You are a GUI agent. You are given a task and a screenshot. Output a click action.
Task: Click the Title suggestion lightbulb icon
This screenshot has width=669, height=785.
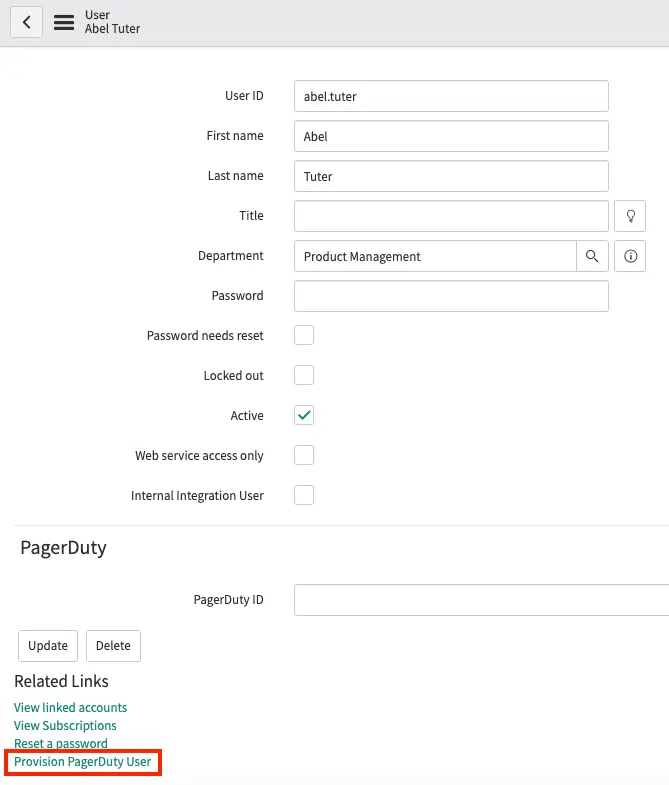coord(630,216)
